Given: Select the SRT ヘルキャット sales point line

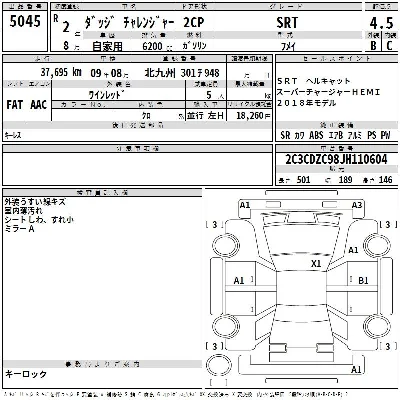Looking at the screenshot, I should (x=314, y=81).
